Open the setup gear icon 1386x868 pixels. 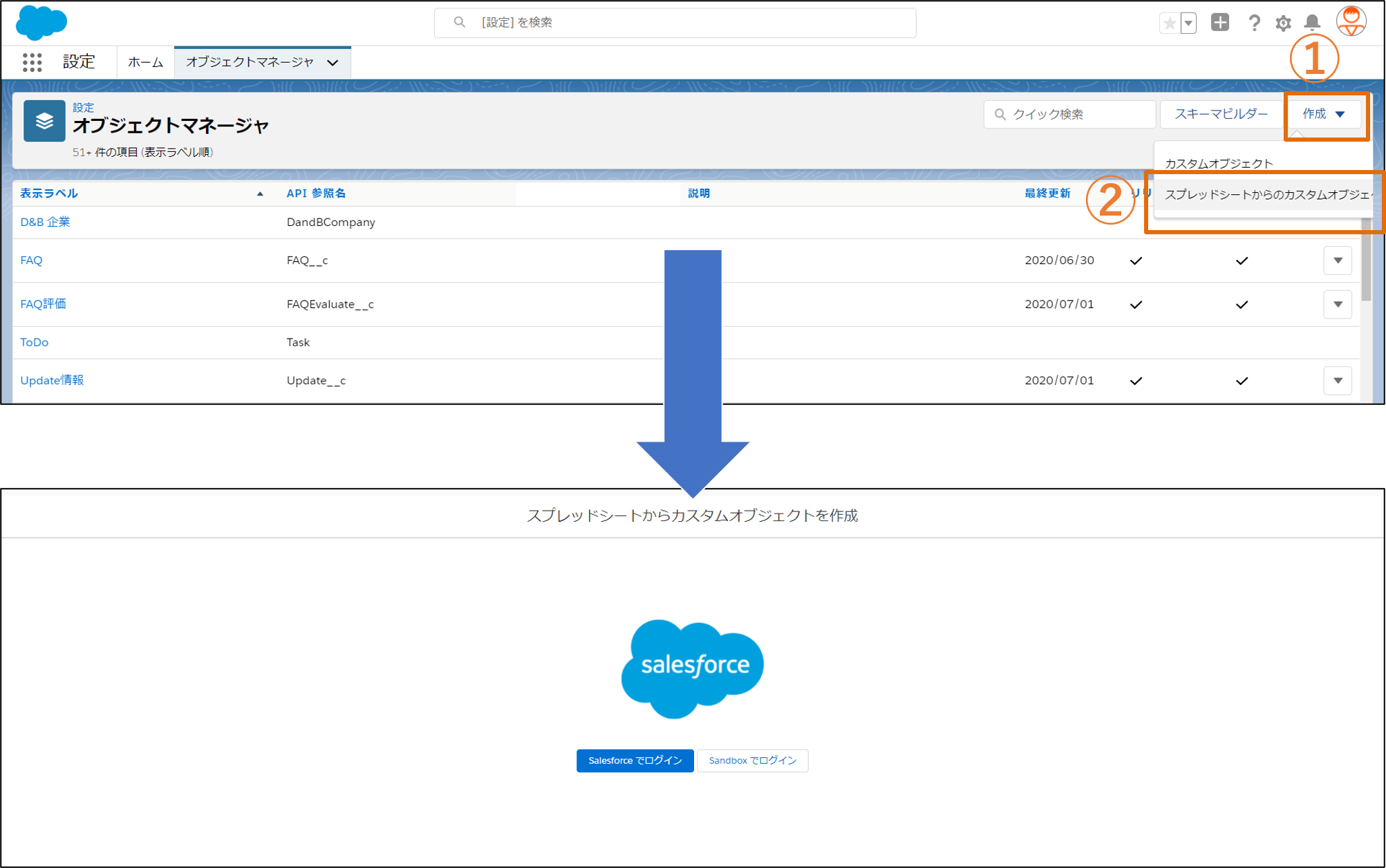[1283, 23]
